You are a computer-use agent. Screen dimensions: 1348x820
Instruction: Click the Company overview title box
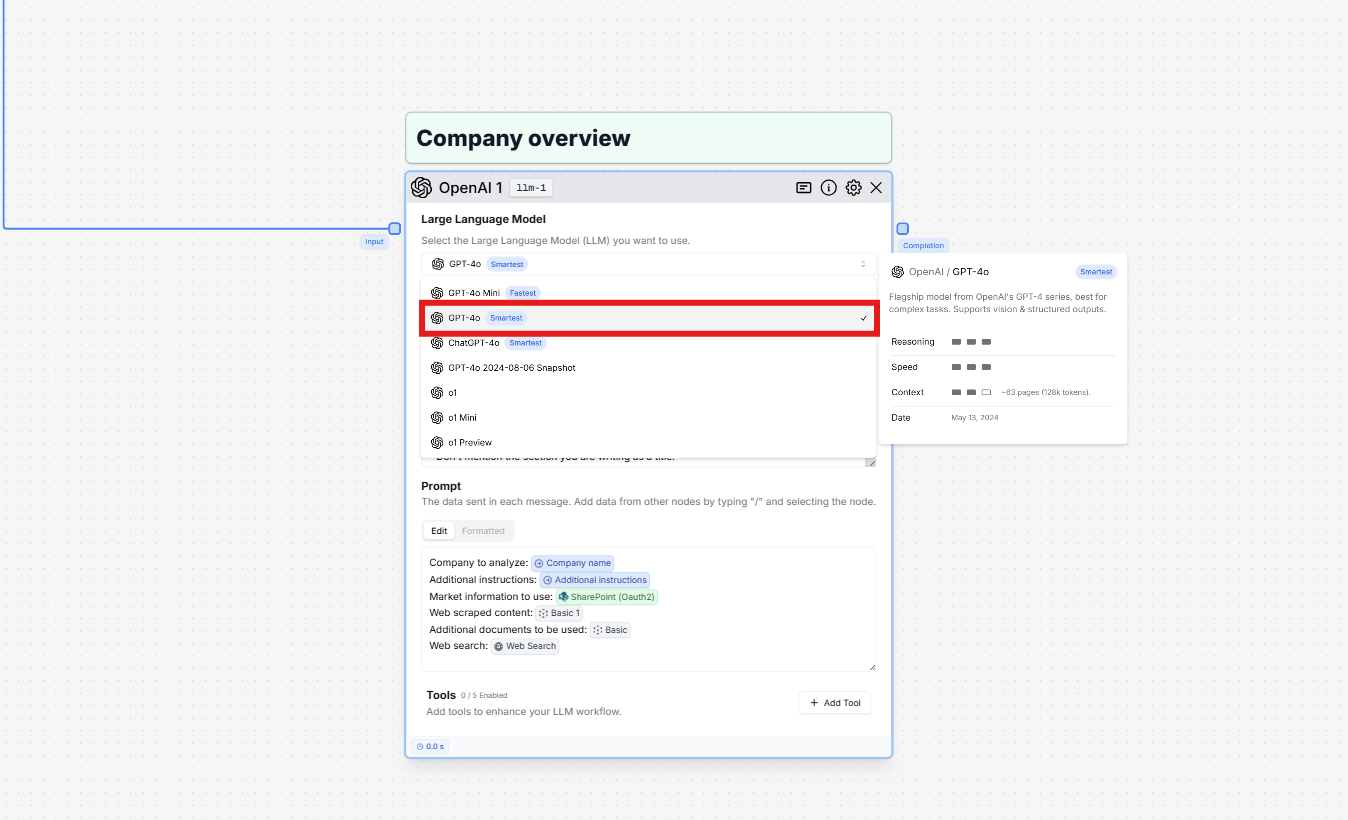pos(648,138)
